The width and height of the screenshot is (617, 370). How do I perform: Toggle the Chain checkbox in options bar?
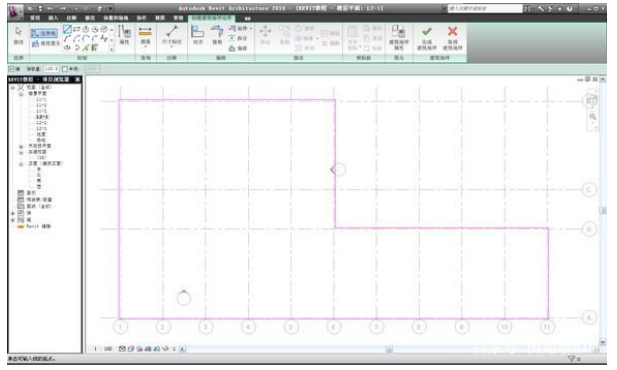click(11, 69)
